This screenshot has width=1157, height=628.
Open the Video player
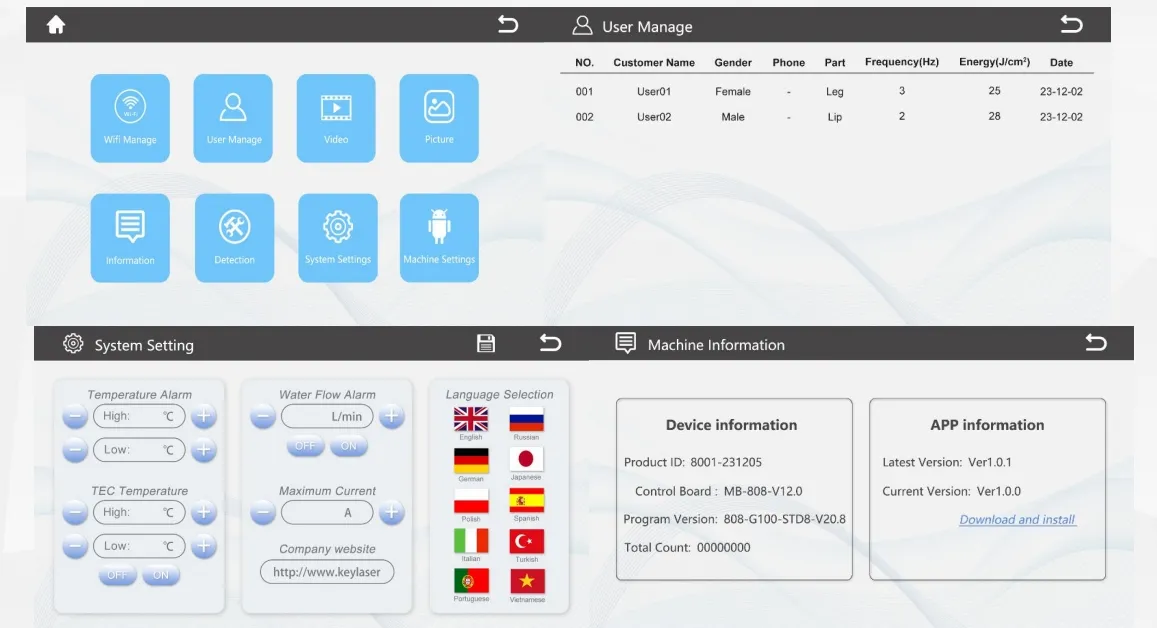(x=336, y=117)
